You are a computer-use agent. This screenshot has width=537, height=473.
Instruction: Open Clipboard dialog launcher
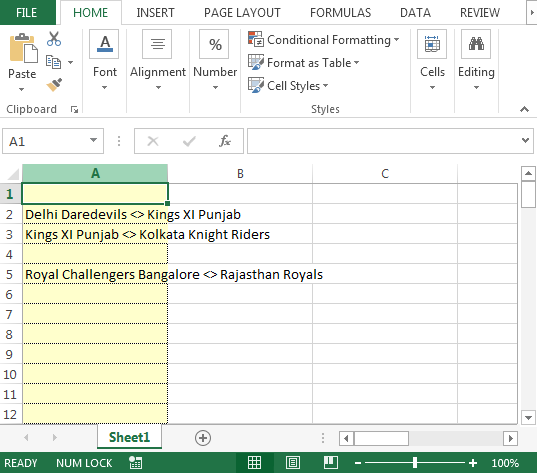[74, 110]
